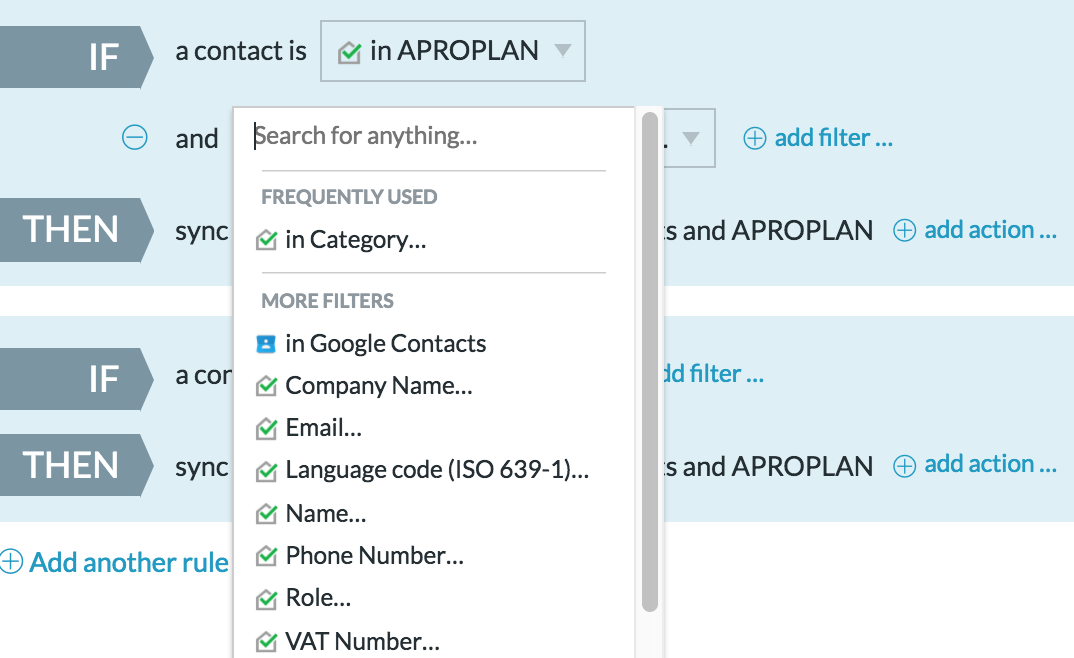Click the check icon beside 'Language code'
The image size is (1074, 658).
click(x=266, y=472)
